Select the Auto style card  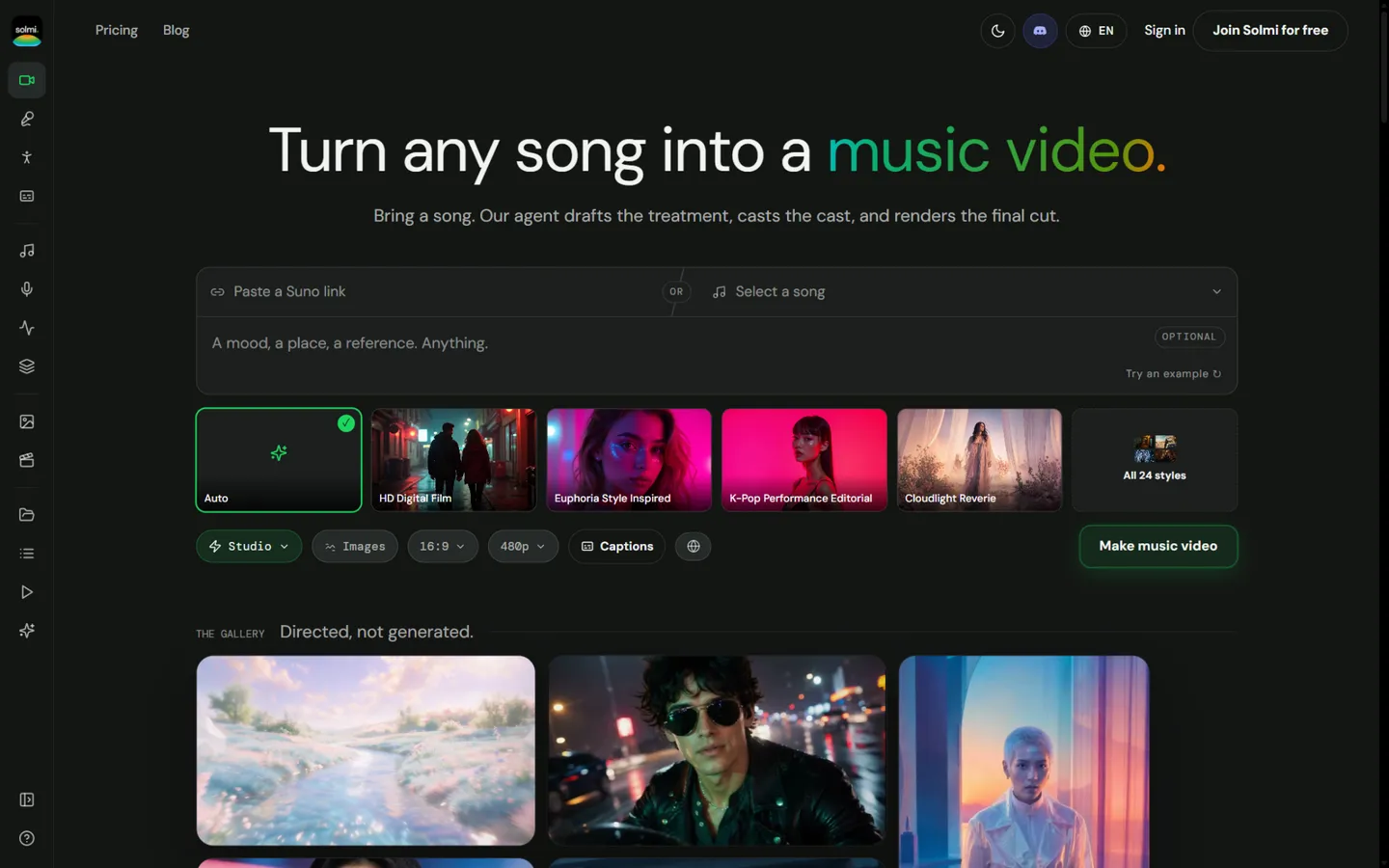[279, 460]
